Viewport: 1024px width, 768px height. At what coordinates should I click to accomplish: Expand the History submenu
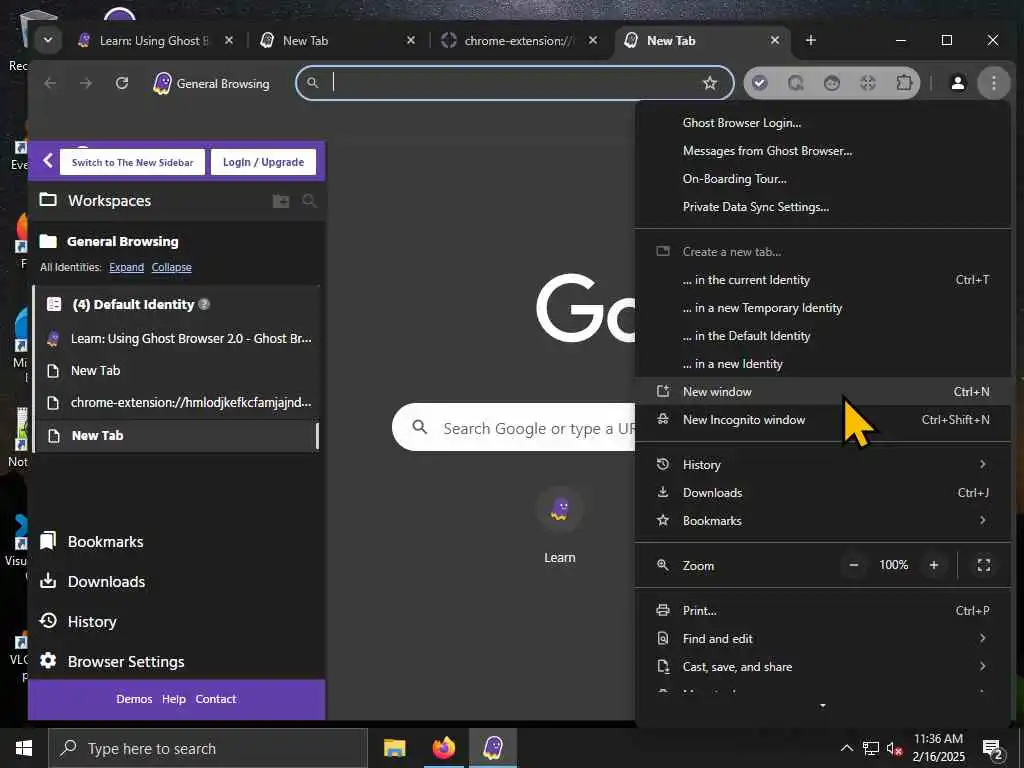(x=823, y=464)
